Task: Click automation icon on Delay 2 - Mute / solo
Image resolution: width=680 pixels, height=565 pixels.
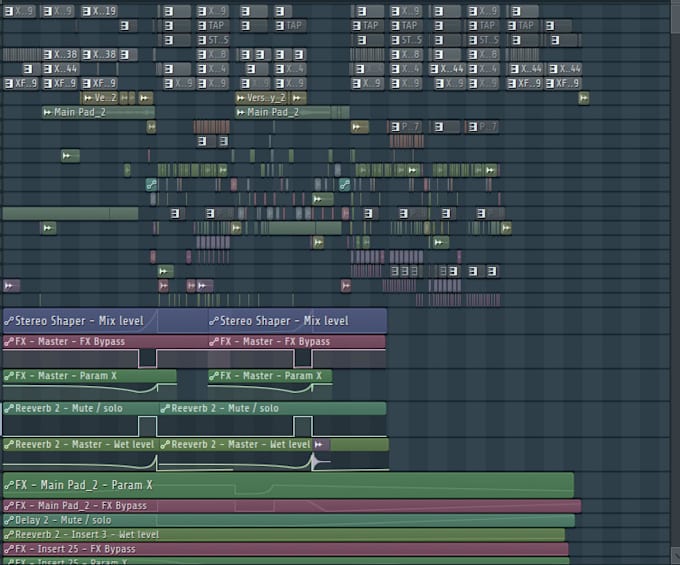Action: coord(9,520)
